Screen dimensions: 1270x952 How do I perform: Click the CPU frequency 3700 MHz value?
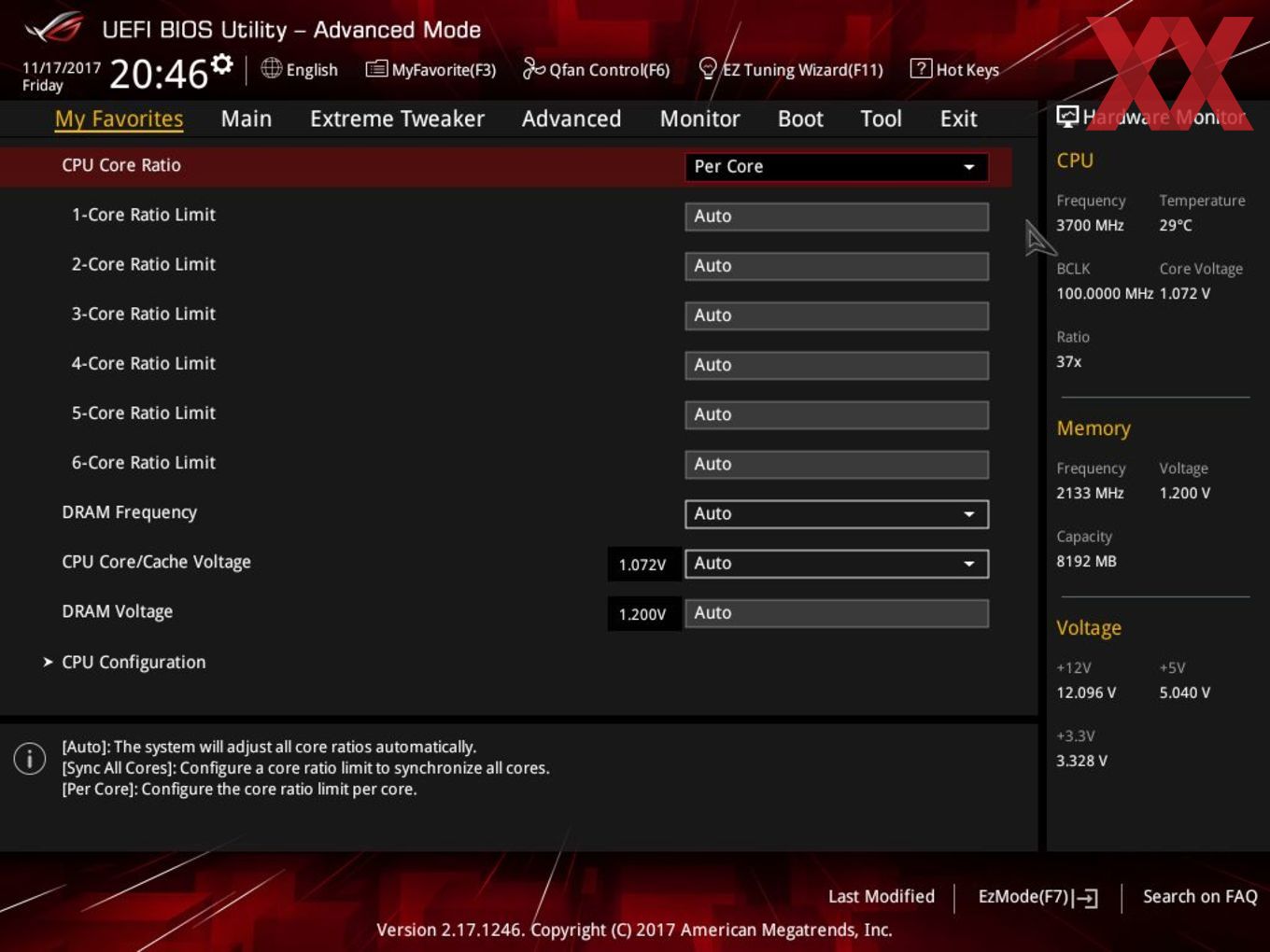click(x=1090, y=225)
